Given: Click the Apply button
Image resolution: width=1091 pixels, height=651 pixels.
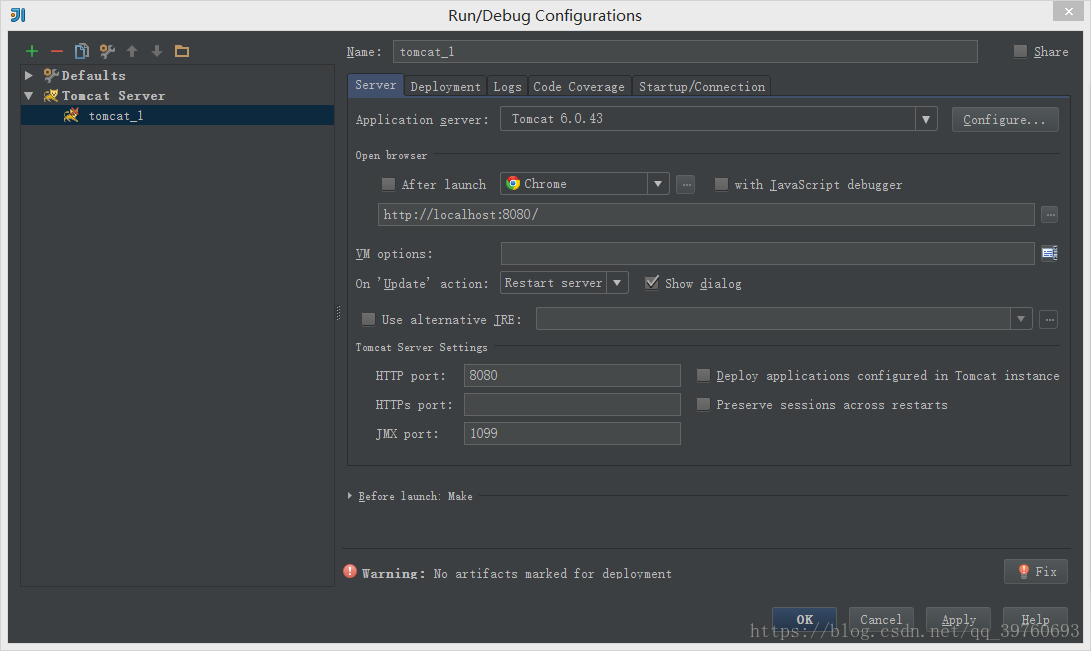Looking at the screenshot, I should point(959,619).
